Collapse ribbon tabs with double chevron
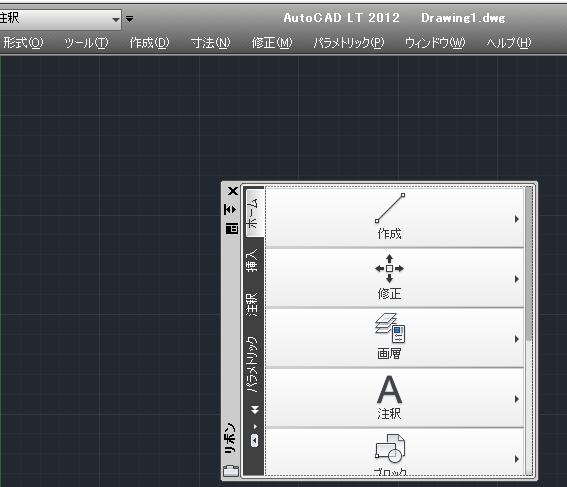Image resolution: width=567 pixels, height=487 pixels. 255,410
